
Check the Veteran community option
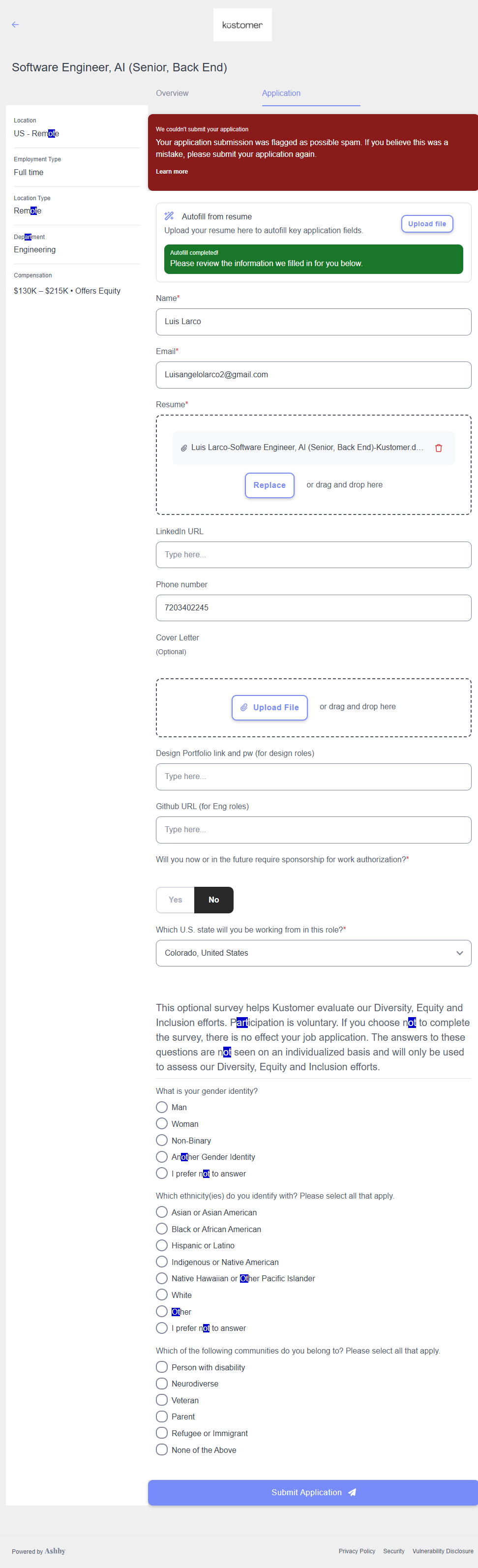[x=162, y=1400]
